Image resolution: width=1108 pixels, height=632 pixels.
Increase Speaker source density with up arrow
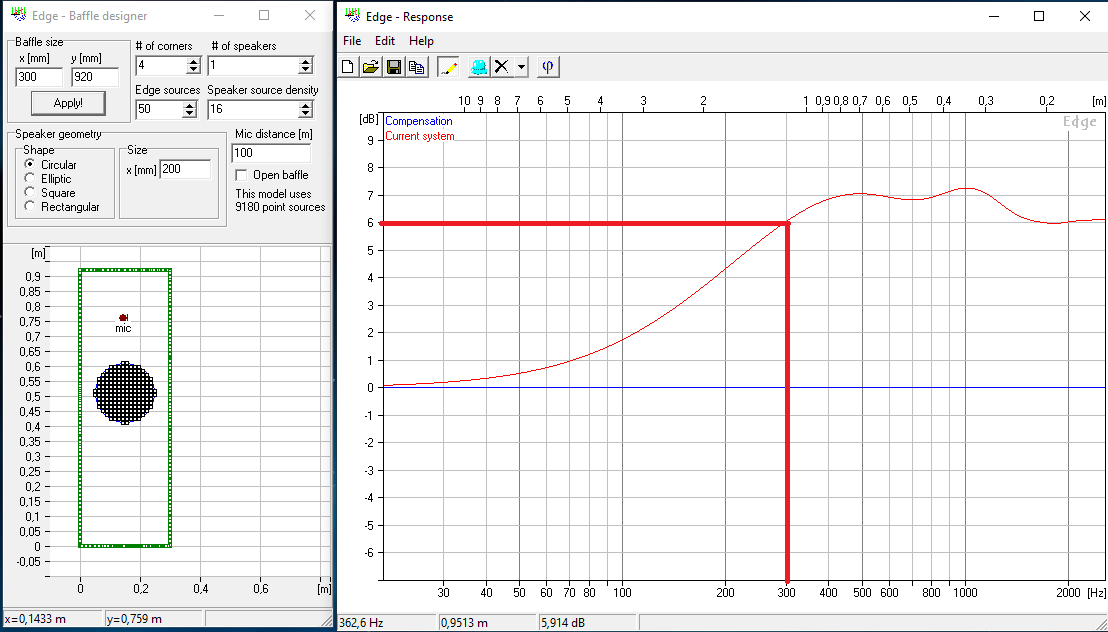[x=305, y=105]
